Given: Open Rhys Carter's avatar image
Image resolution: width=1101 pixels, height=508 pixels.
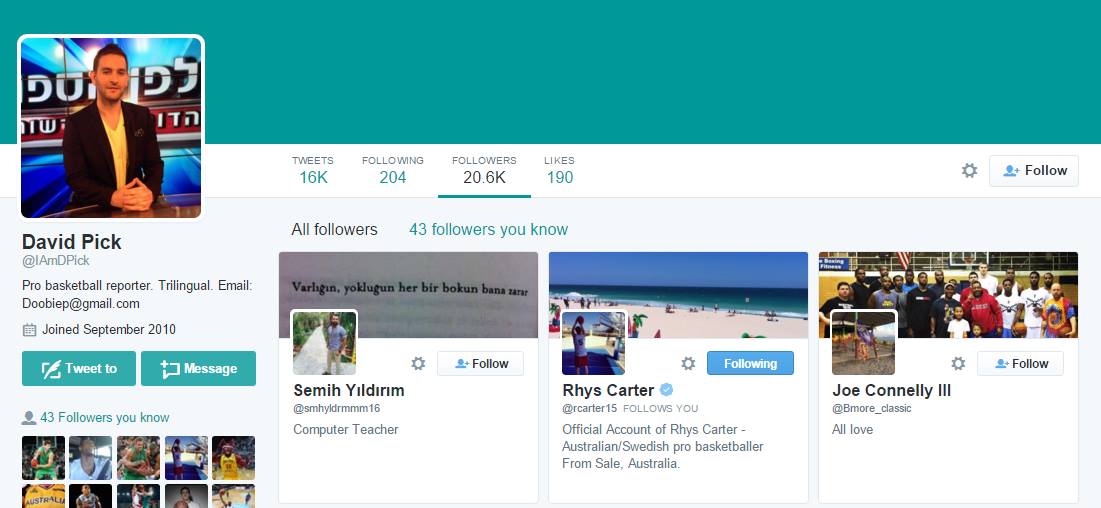Looking at the screenshot, I should pyautogui.click(x=593, y=343).
